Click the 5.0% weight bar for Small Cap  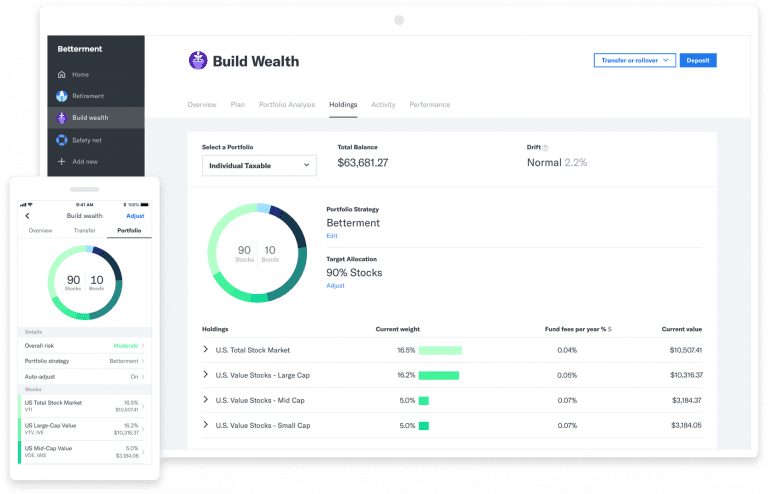click(424, 425)
